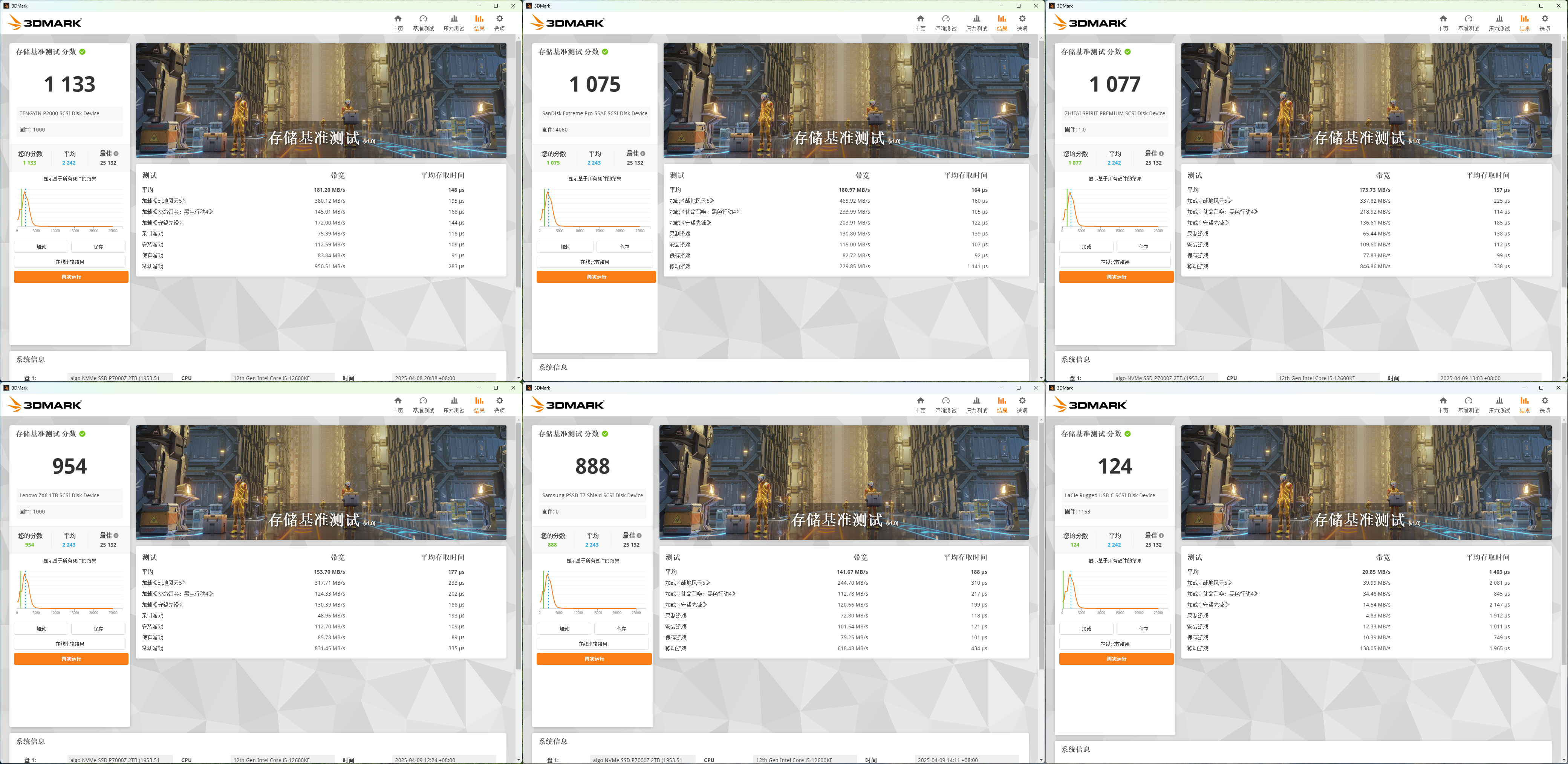Click best score info icon in LaCie window
The height and width of the screenshot is (764, 1568).
point(1161,536)
